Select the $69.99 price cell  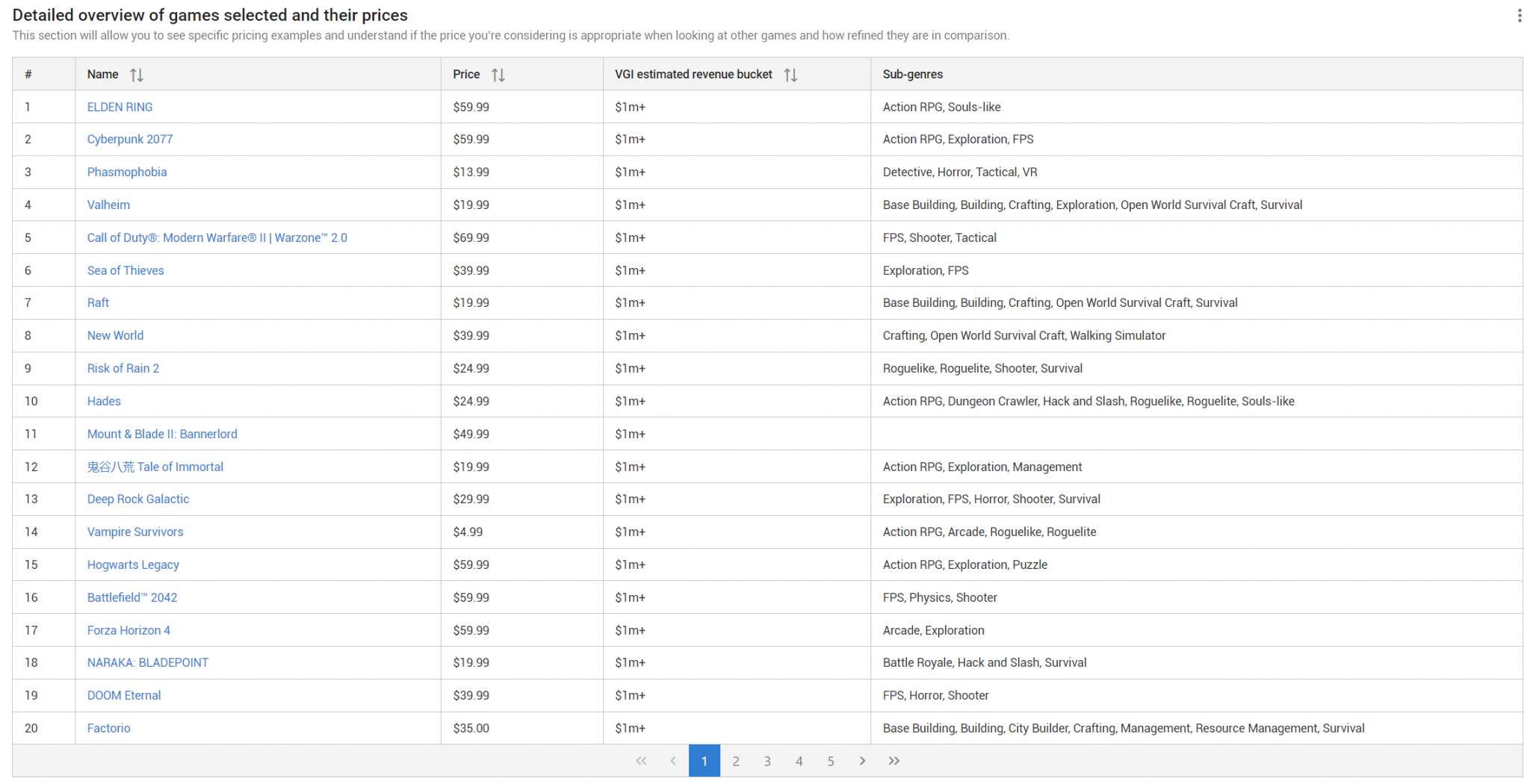[x=522, y=237]
